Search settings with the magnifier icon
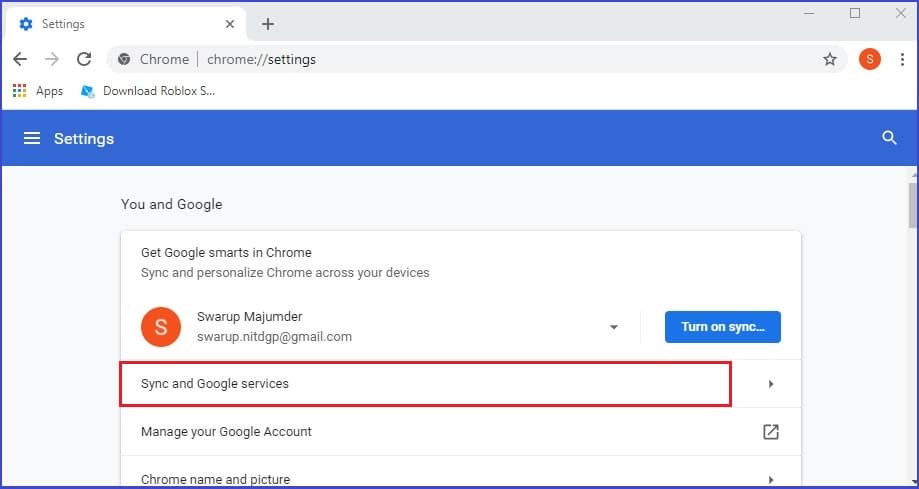The width and height of the screenshot is (919, 489). tap(889, 138)
